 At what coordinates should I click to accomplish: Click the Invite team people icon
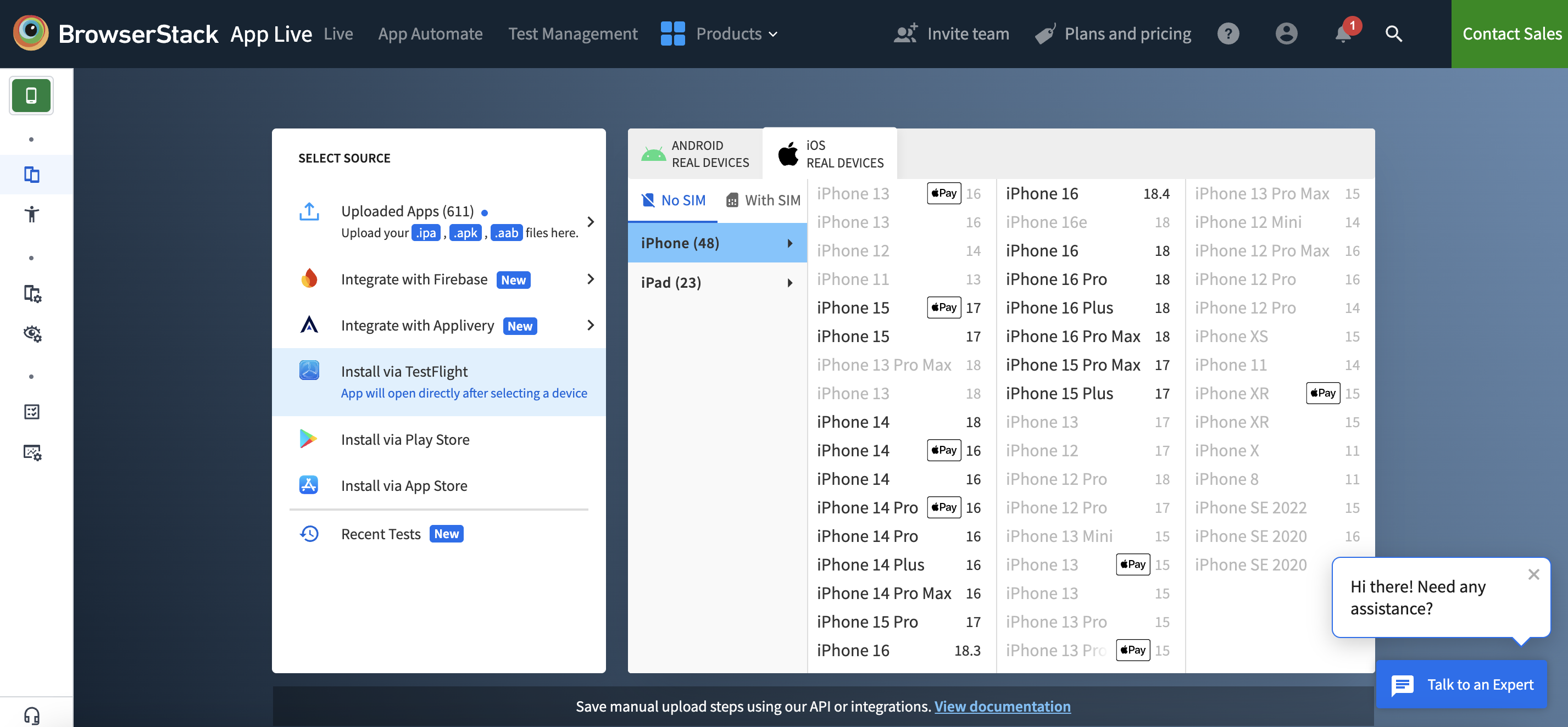[x=905, y=33]
